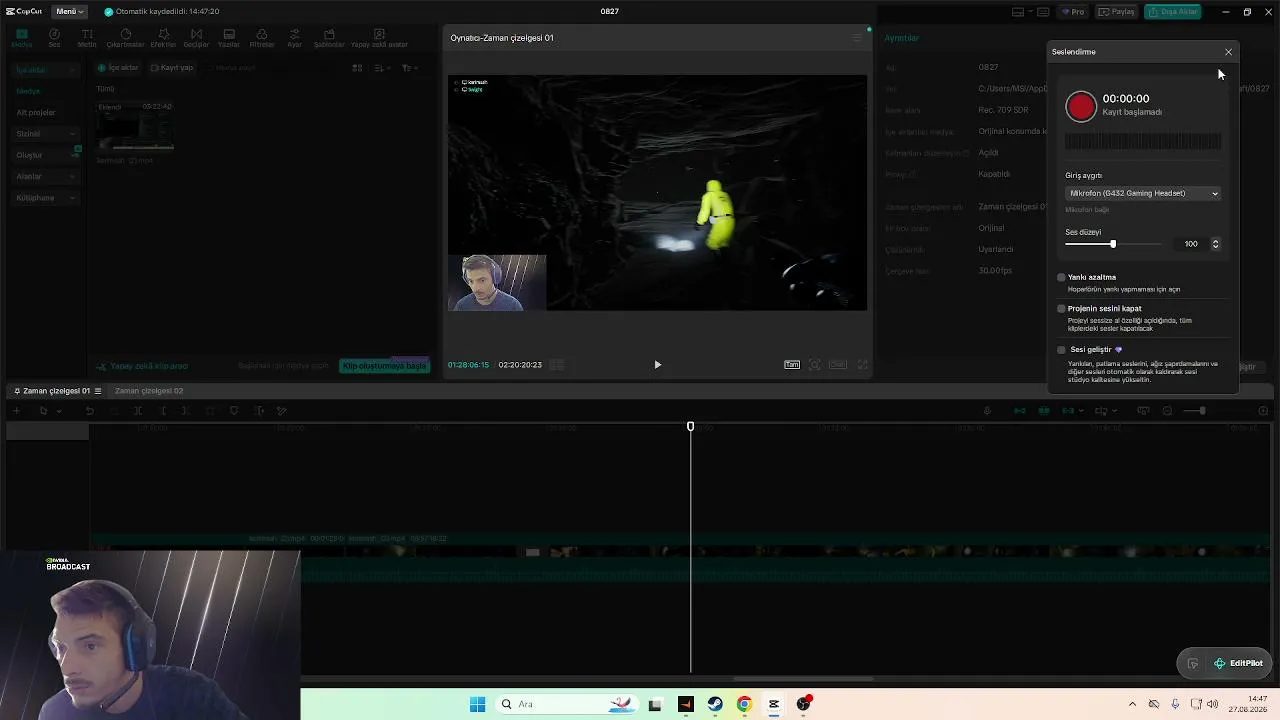Select Medya in the left sidebar list
The image size is (1280, 720).
(28, 91)
